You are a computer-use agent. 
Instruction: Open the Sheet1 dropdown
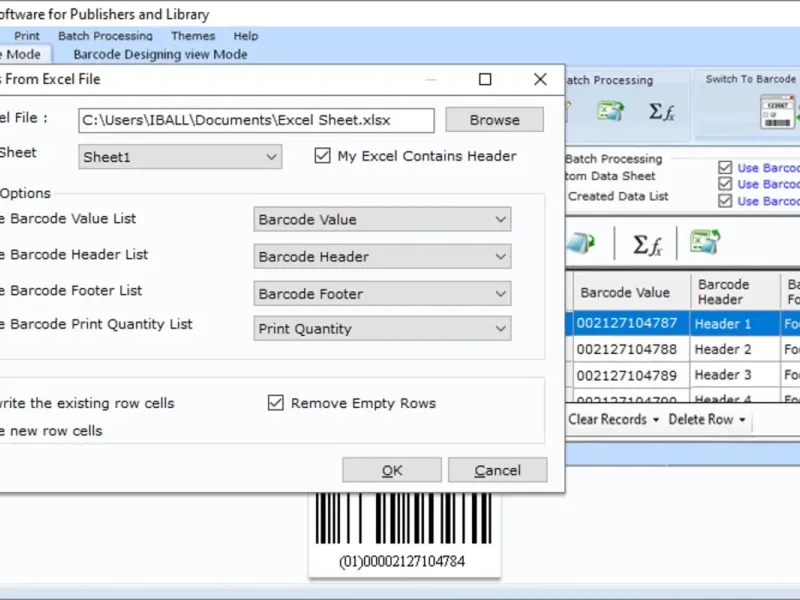coord(180,157)
